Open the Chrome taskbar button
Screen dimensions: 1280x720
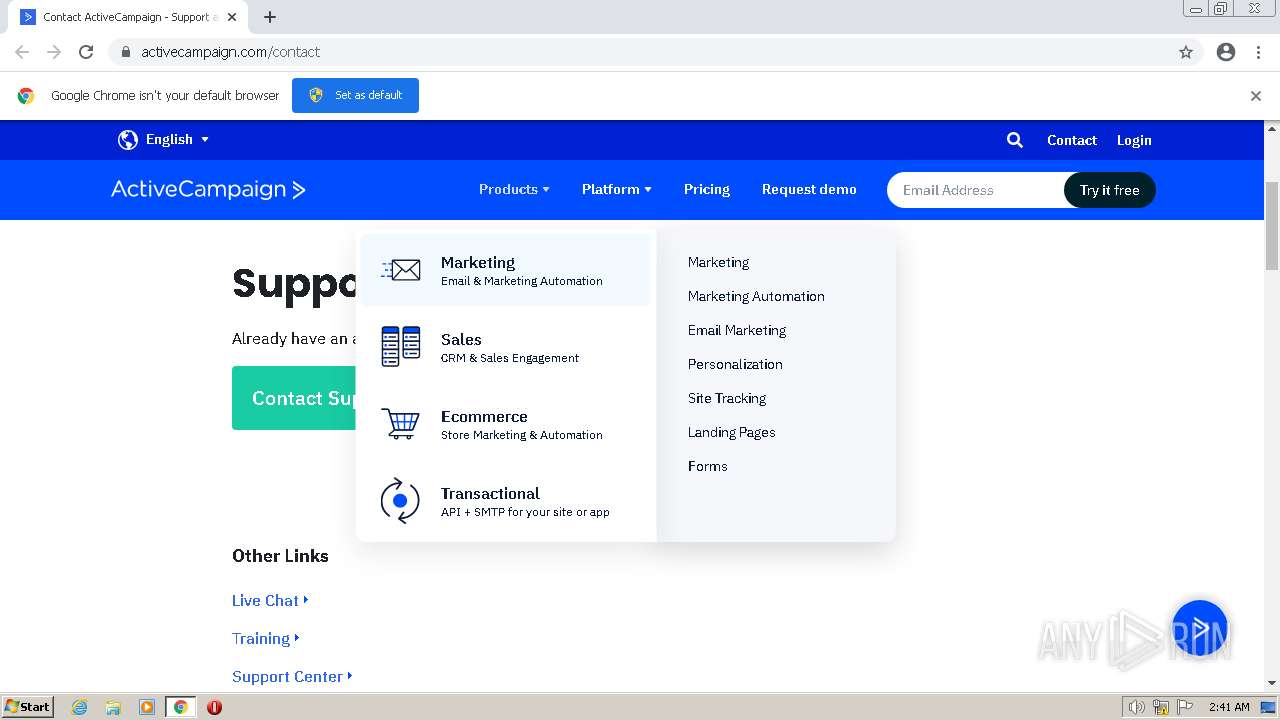coord(180,707)
